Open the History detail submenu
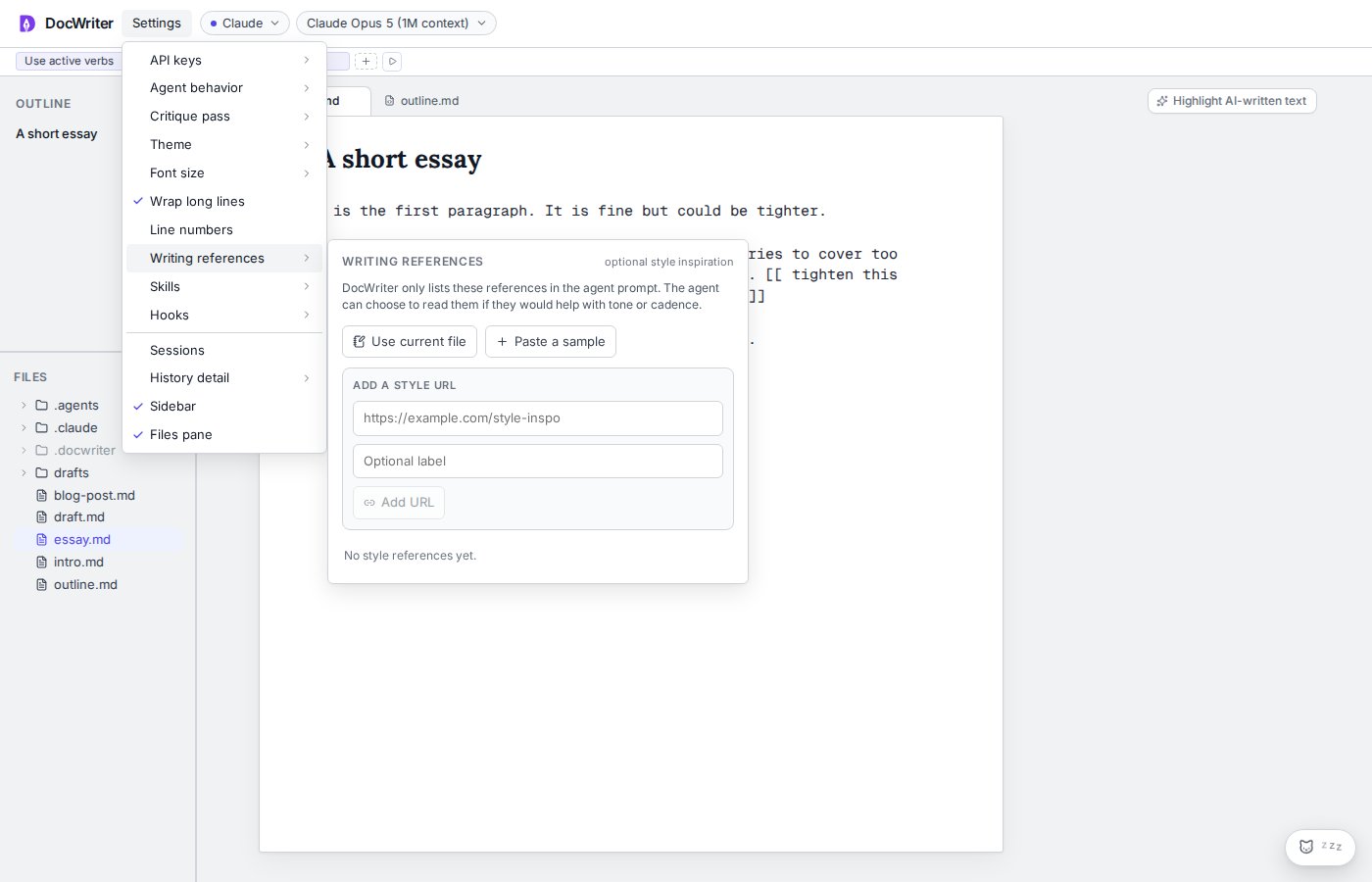Image resolution: width=1372 pixels, height=882 pixels. tap(224, 378)
